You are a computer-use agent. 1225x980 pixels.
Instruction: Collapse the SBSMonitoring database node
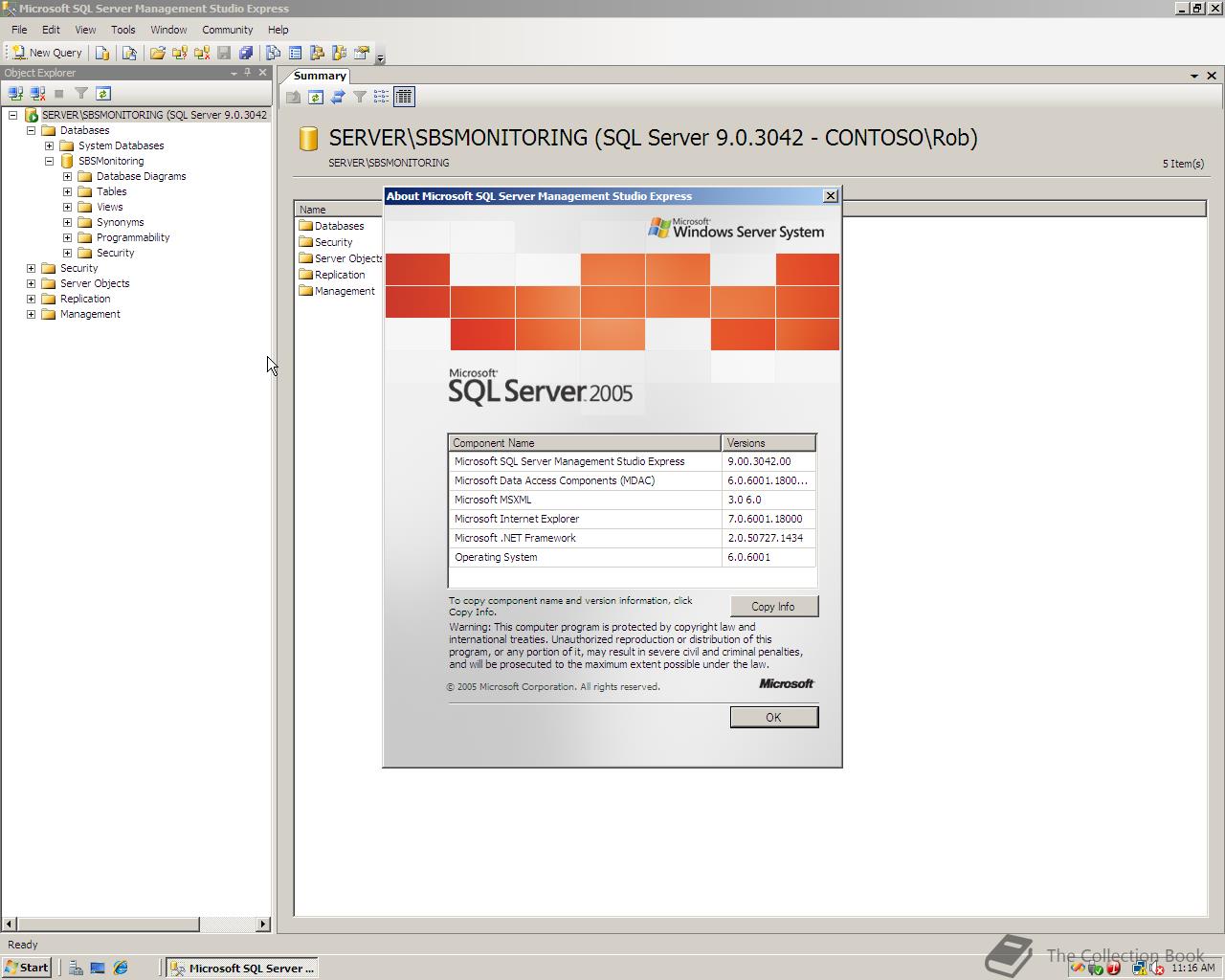pyautogui.click(x=49, y=161)
